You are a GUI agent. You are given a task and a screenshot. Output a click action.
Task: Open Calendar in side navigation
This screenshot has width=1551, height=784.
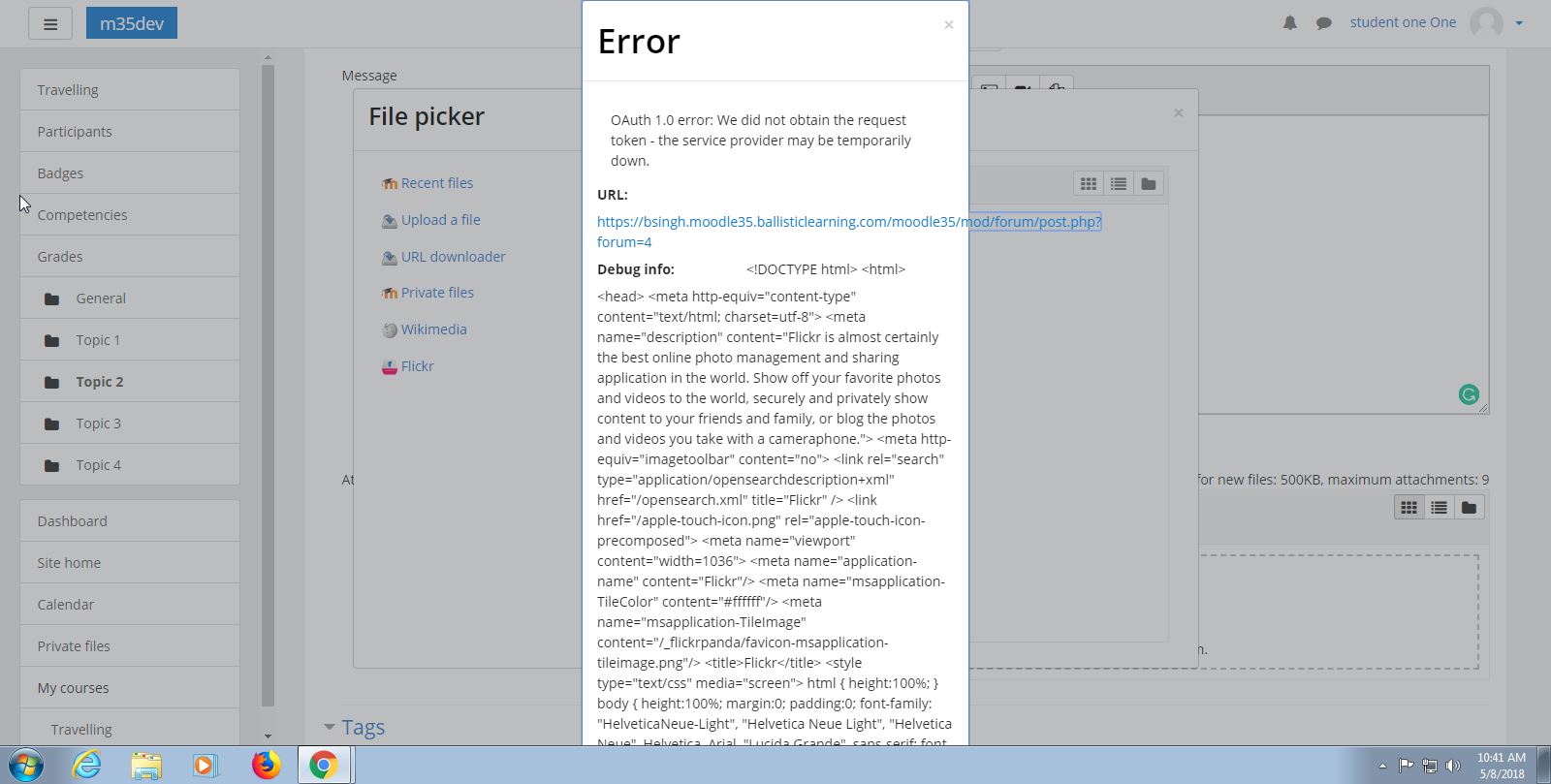coord(130,605)
